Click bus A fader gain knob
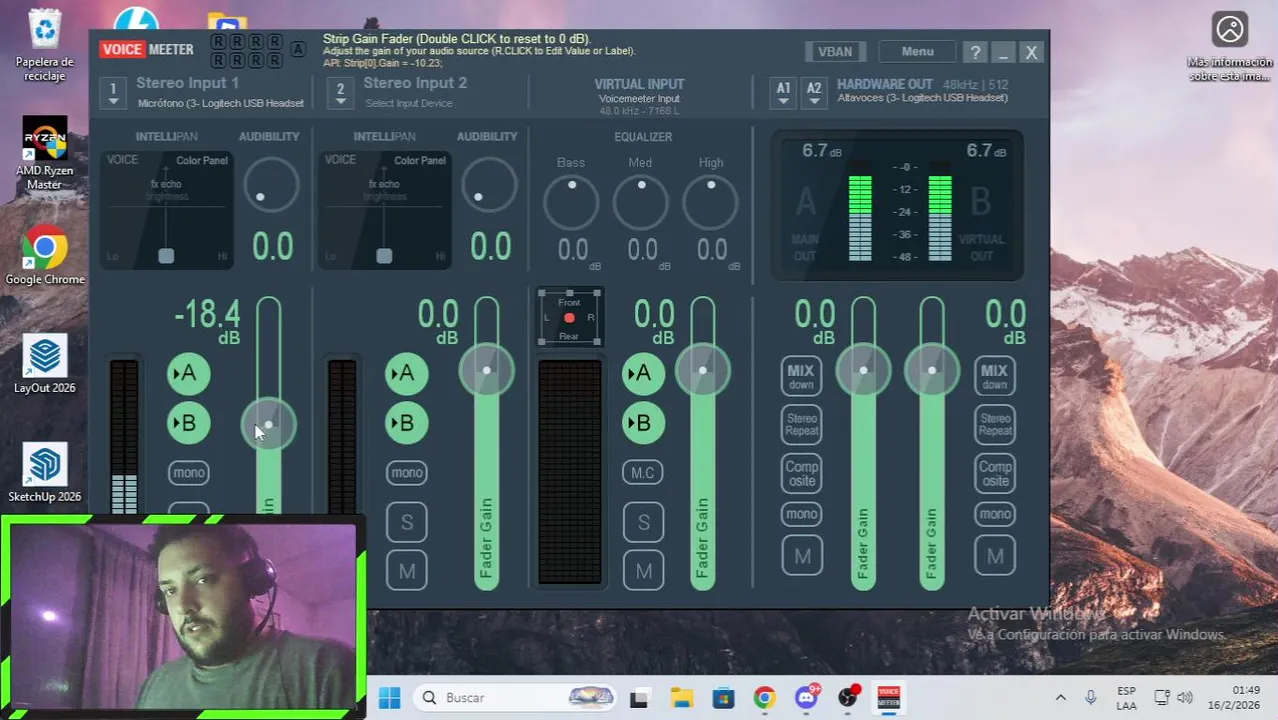Viewport: 1278px width, 720px height. [x=863, y=370]
